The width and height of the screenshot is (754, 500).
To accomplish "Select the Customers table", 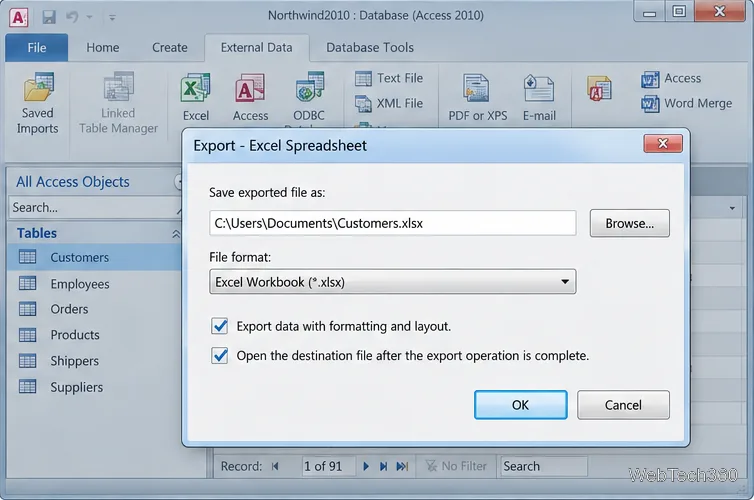I will tap(94, 257).
